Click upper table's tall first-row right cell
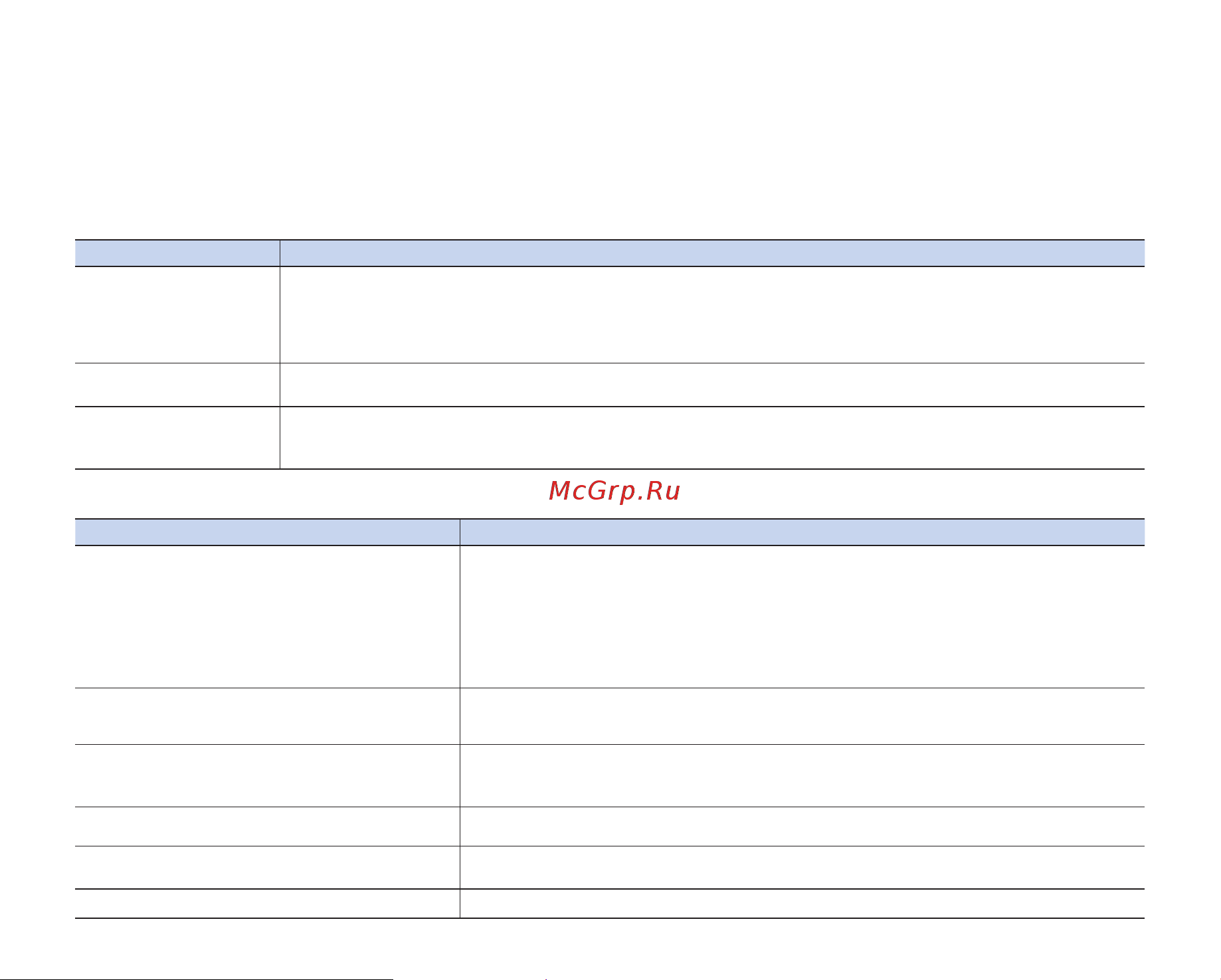This screenshot has width=1221, height=980. (x=712, y=315)
